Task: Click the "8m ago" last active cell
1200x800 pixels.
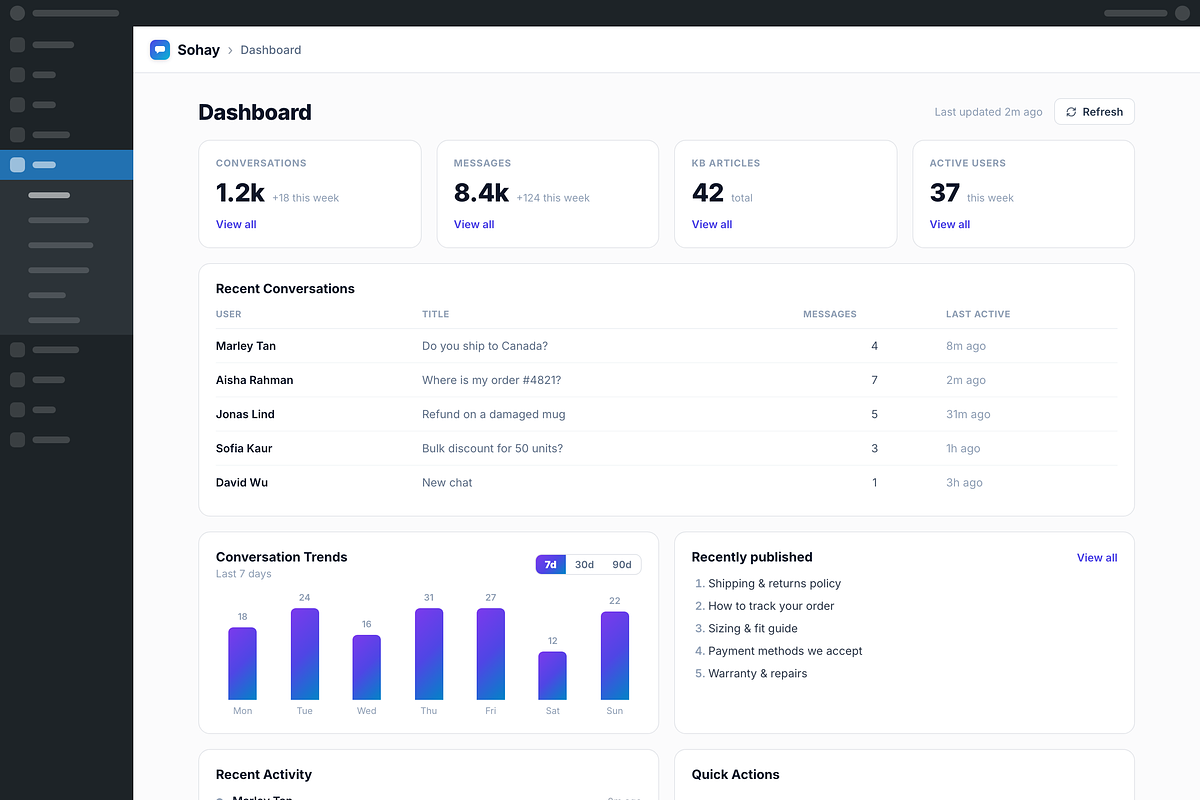Action: [966, 346]
